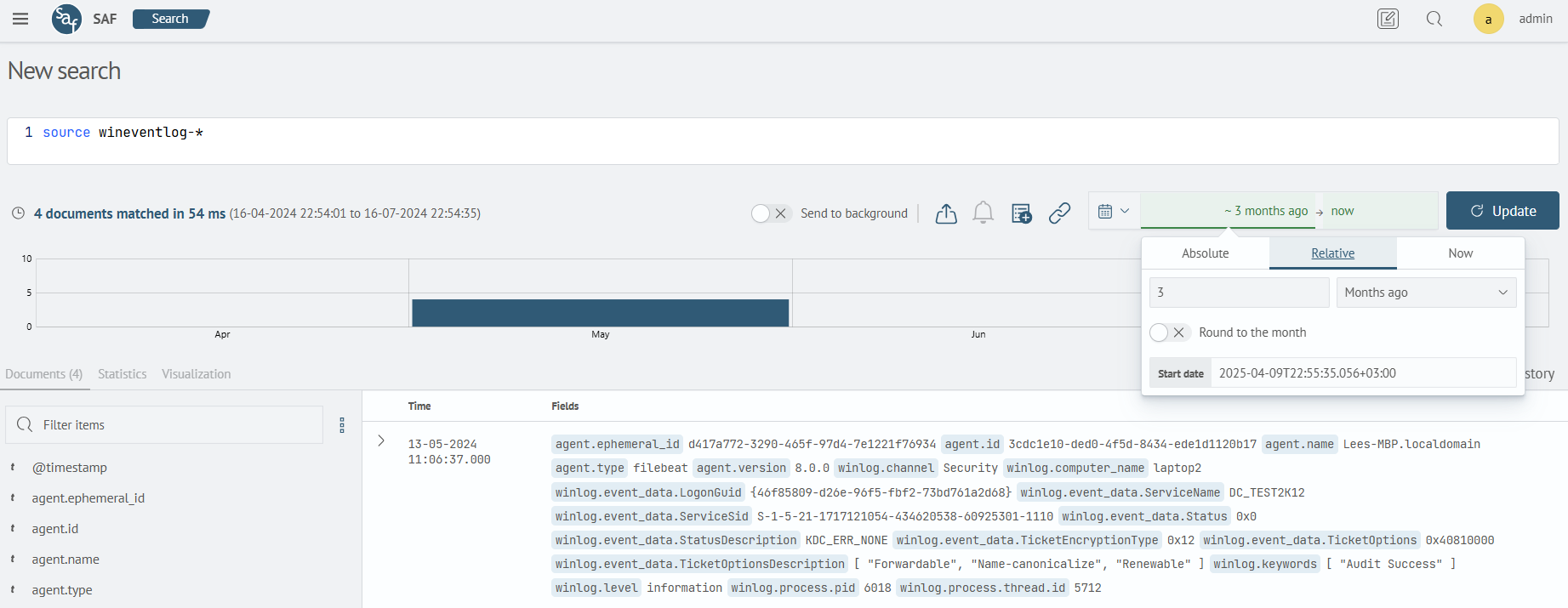The width and height of the screenshot is (1568, 608).
Task: Toggle Send to background switch
Action: [x=772, y=213]
